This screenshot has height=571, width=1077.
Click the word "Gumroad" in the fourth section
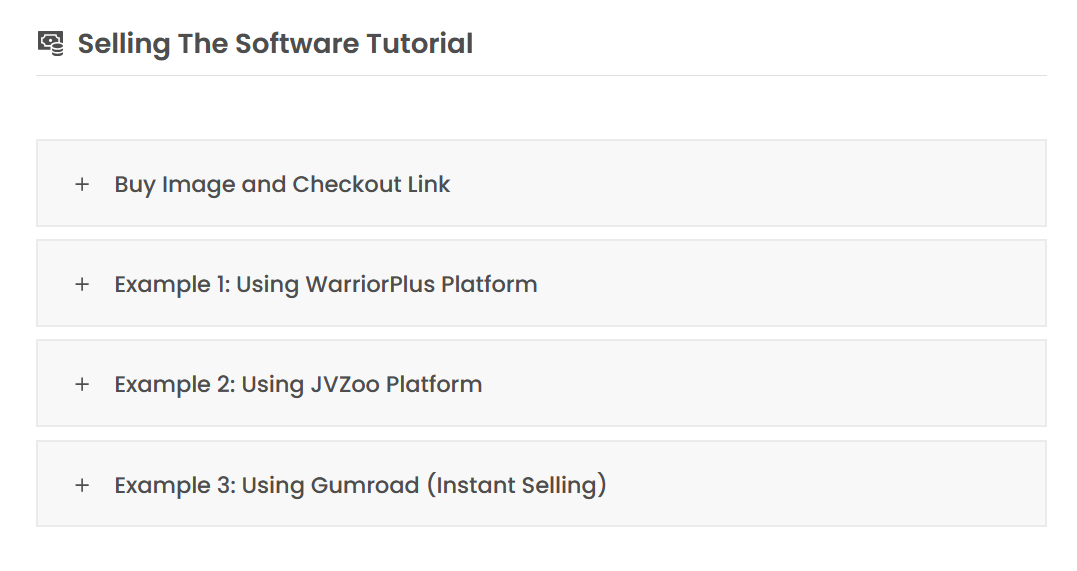coord(364,485)
